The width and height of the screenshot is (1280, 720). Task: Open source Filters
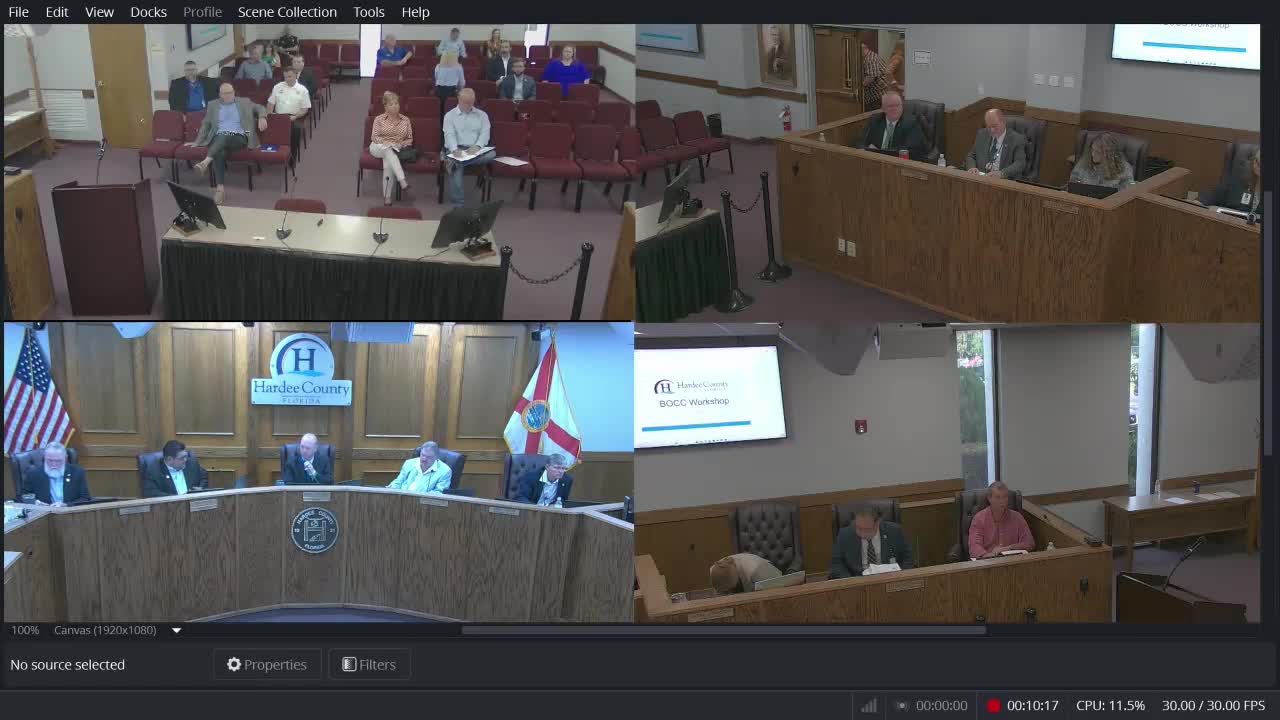(369, 664)
